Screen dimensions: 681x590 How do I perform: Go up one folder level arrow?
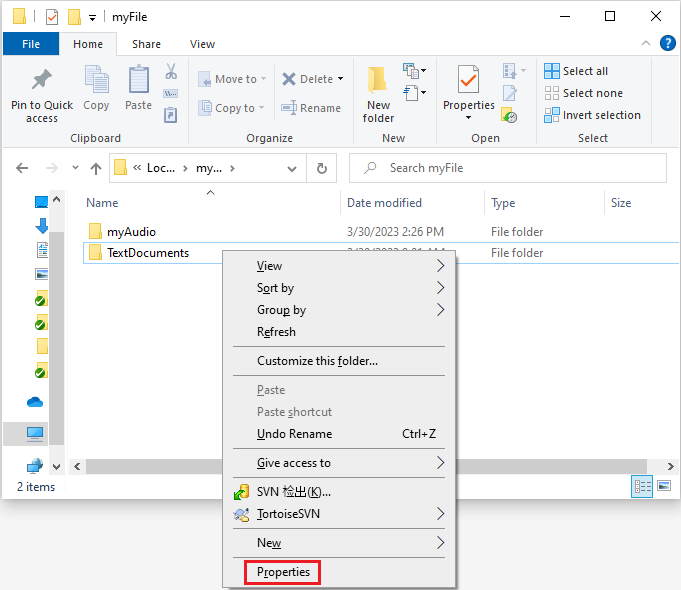[96, 169]
